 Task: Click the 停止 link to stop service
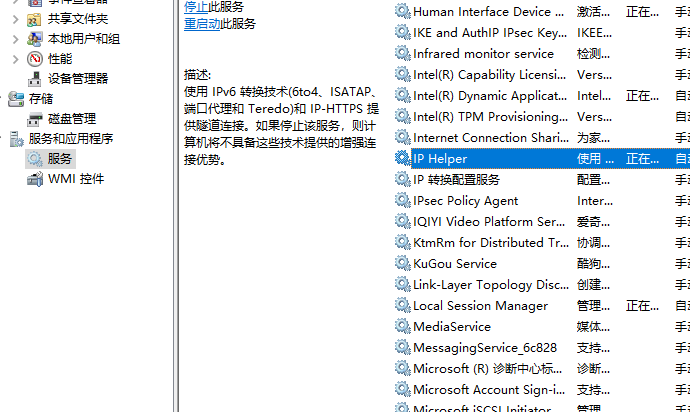pyautogui.click(x=195, y=6)
